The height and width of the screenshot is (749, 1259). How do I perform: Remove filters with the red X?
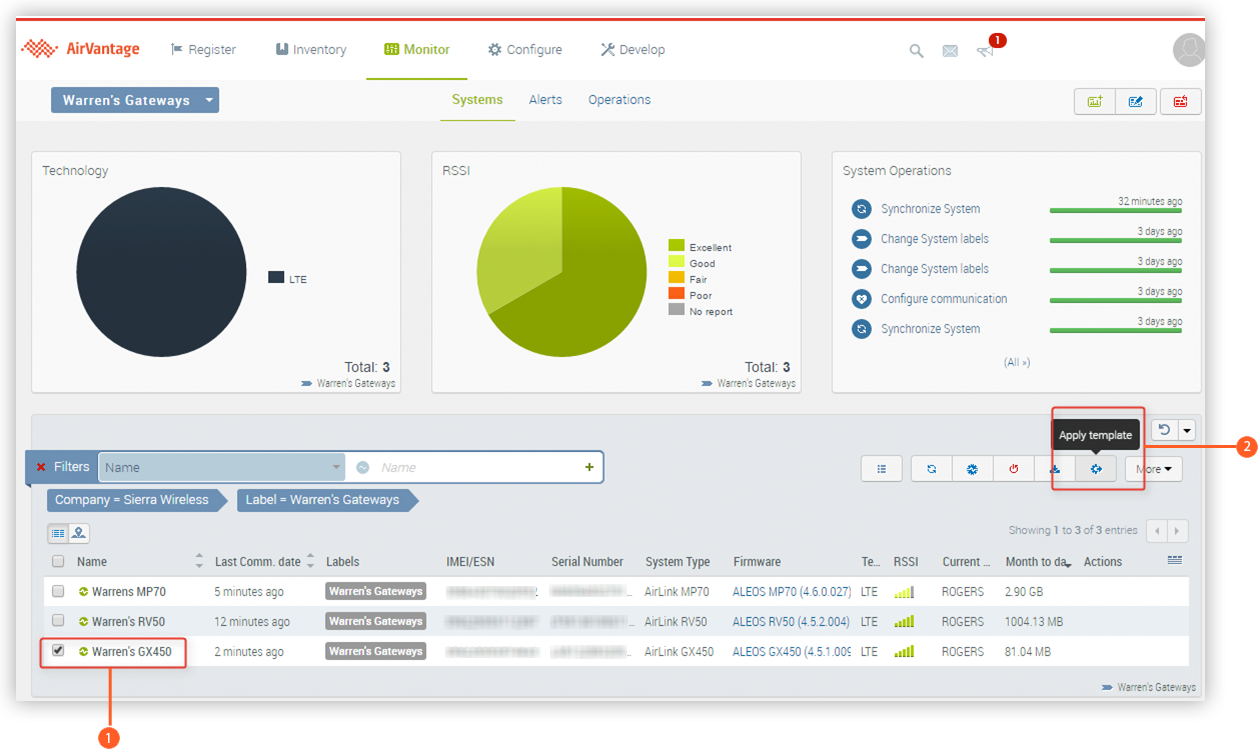(x=41, y=467)
